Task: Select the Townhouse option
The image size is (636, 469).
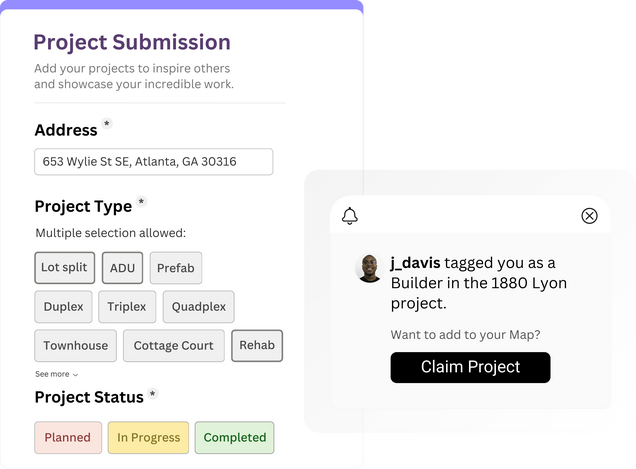Action: (x=75, y=346)
